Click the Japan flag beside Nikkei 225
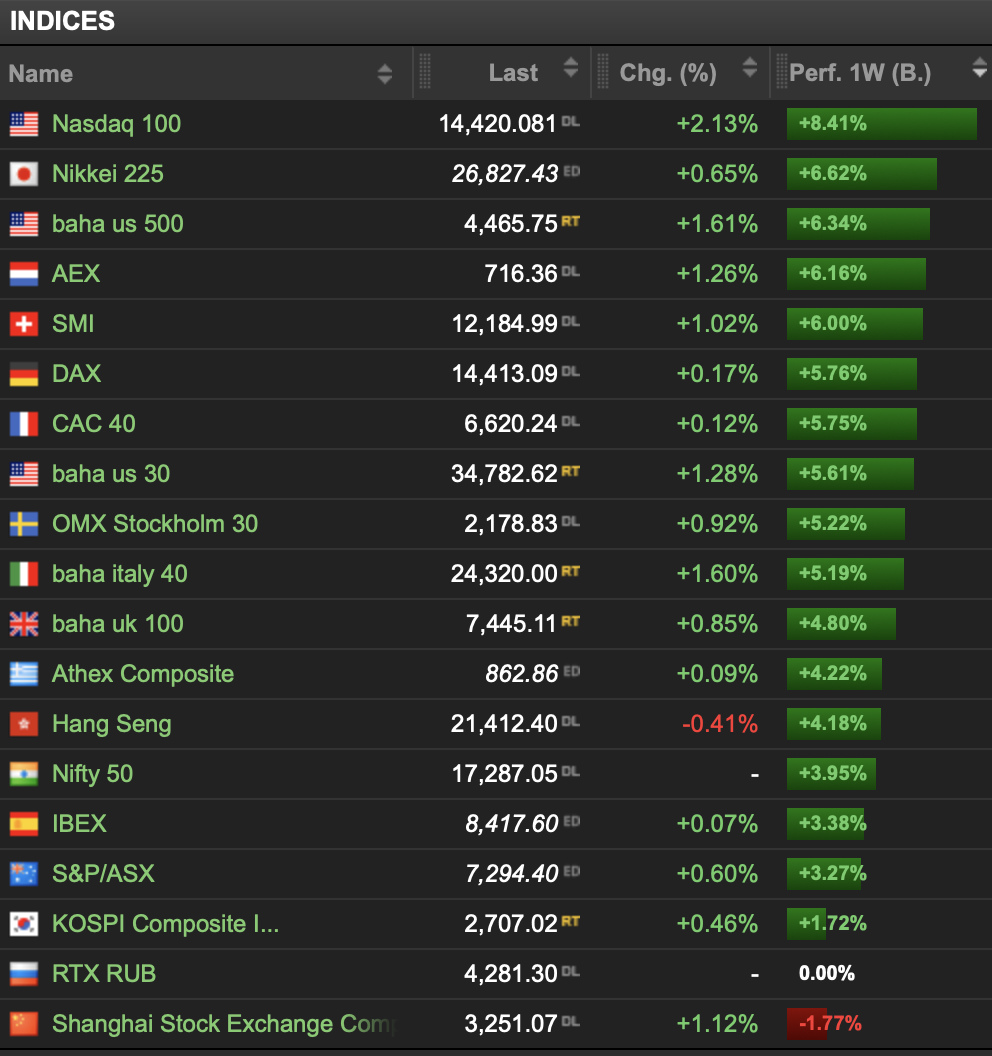 point(24,174)
